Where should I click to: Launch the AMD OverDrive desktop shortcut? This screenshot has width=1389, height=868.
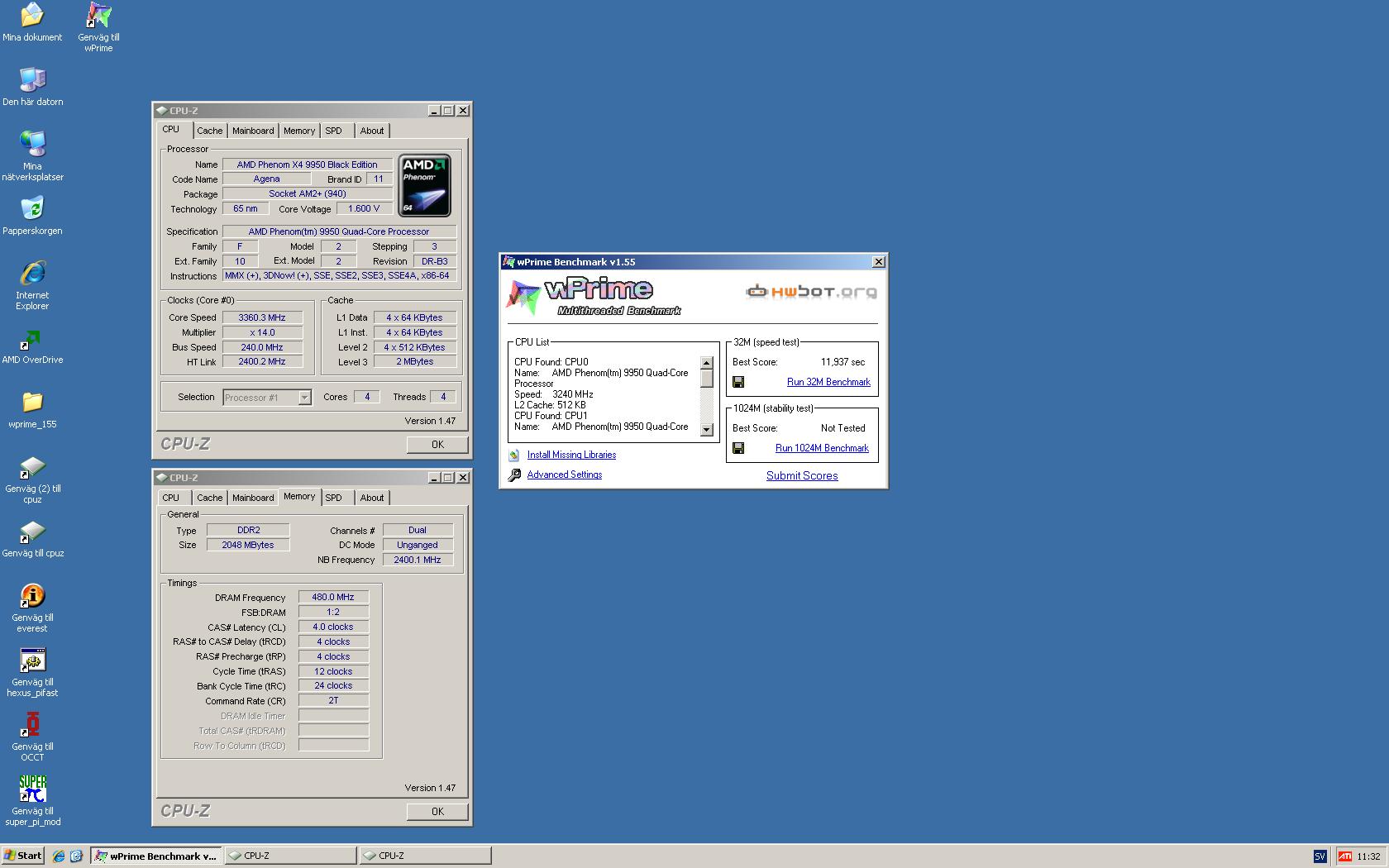click(32, 347)
